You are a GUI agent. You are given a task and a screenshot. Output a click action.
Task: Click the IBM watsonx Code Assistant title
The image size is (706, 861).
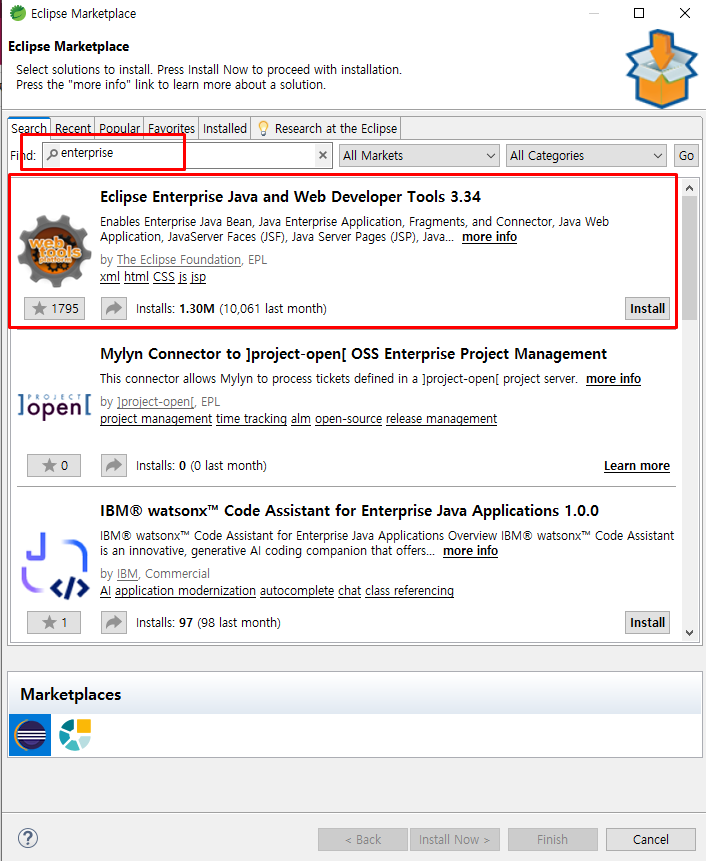(349, 511)
